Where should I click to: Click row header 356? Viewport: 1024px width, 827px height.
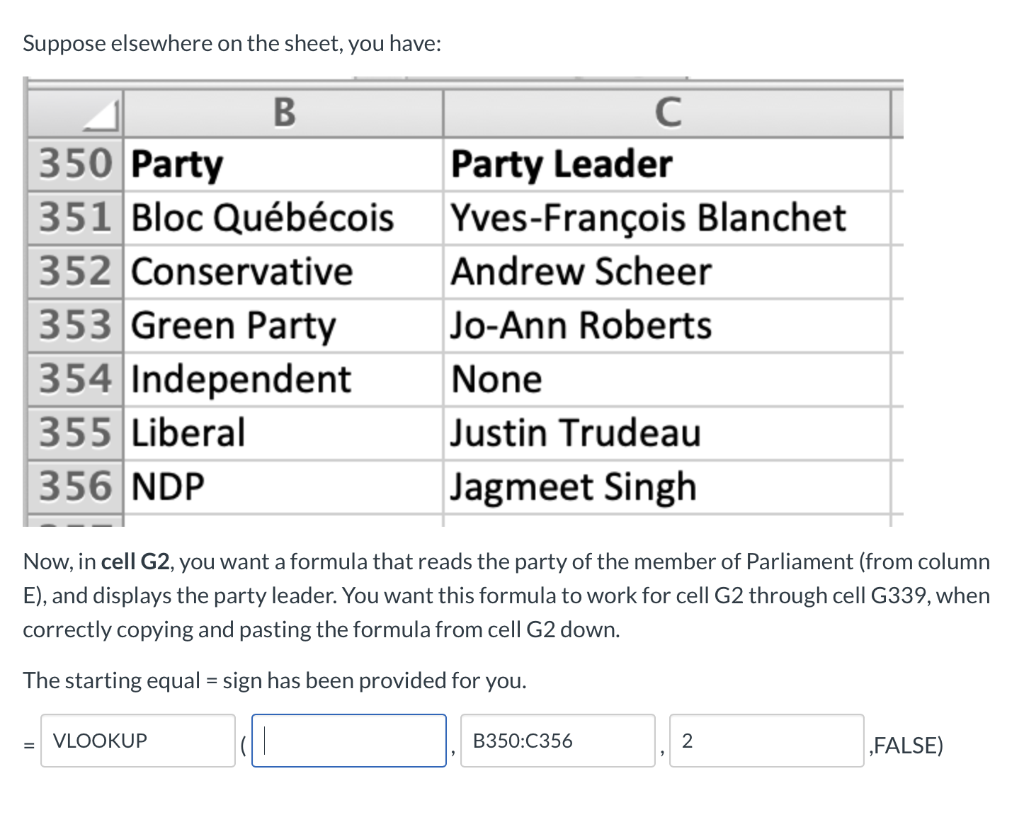point(76,487)
